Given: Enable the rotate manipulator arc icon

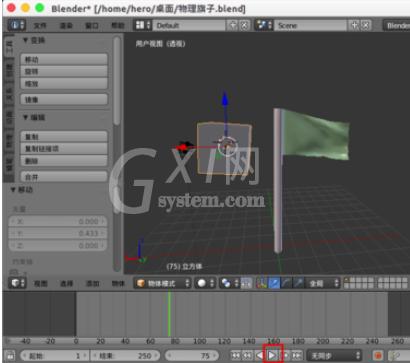Looking at the screenshot, I should [x=286, y=283].
